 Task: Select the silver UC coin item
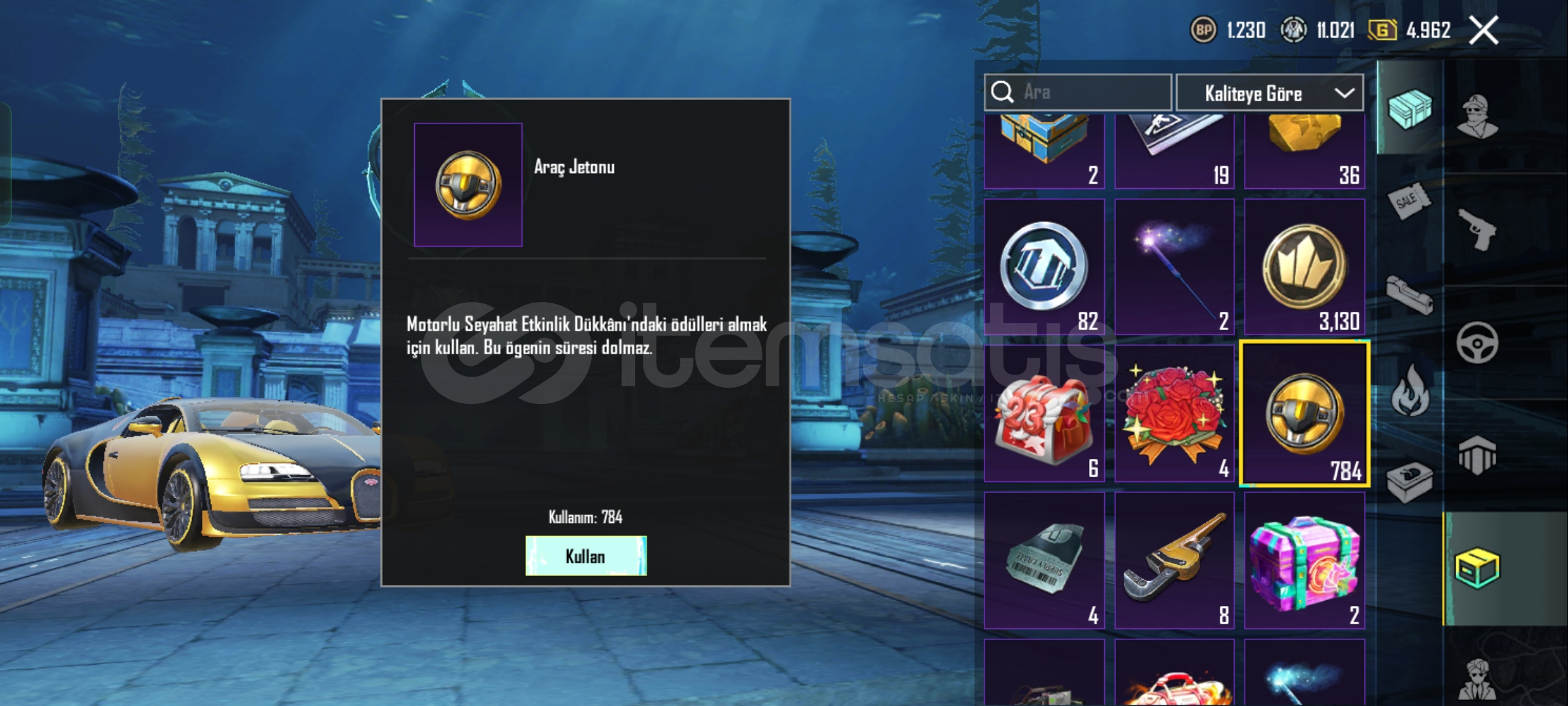1044,267
